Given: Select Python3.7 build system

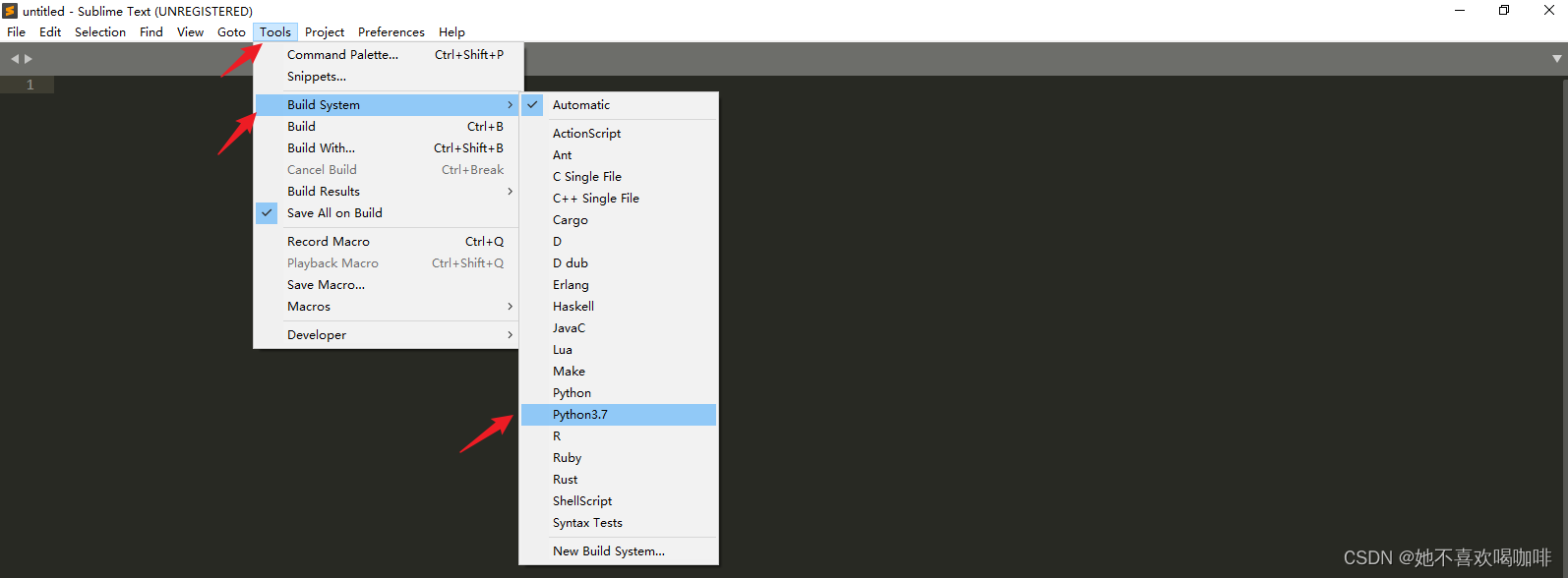Looking at the screenshot, I should (619, 414).
